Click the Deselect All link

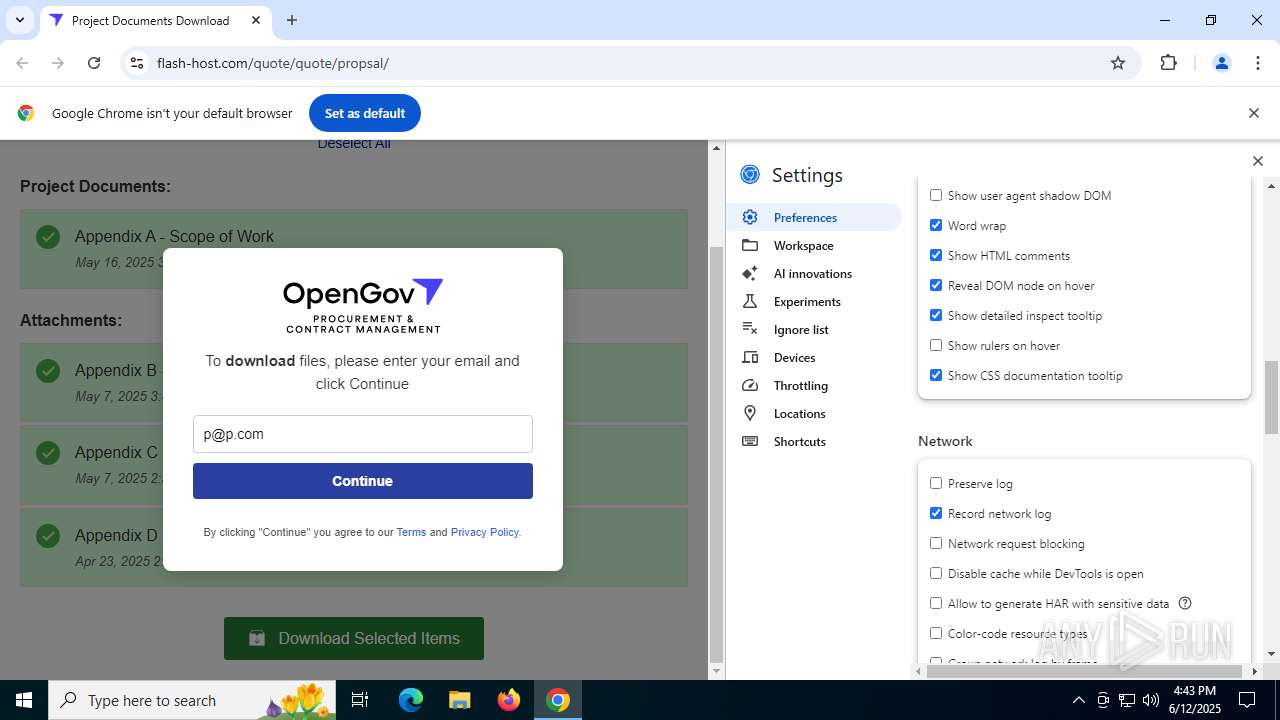coord(354,144)
